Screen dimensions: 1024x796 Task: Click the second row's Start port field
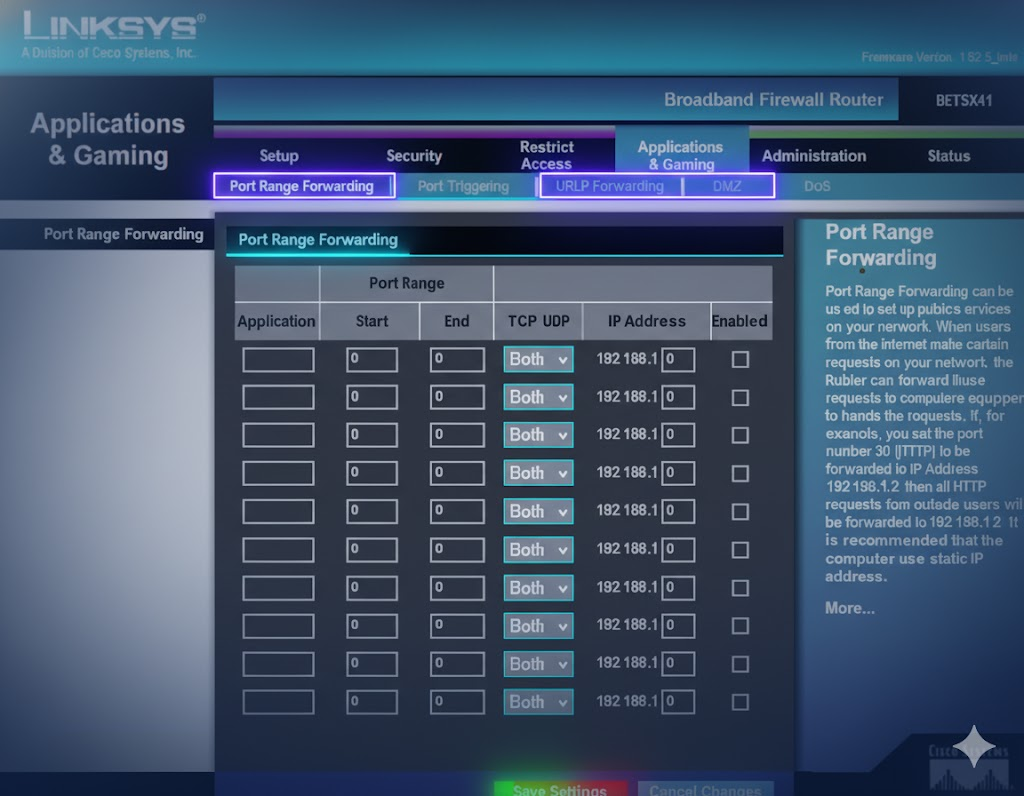click(372, 398)
